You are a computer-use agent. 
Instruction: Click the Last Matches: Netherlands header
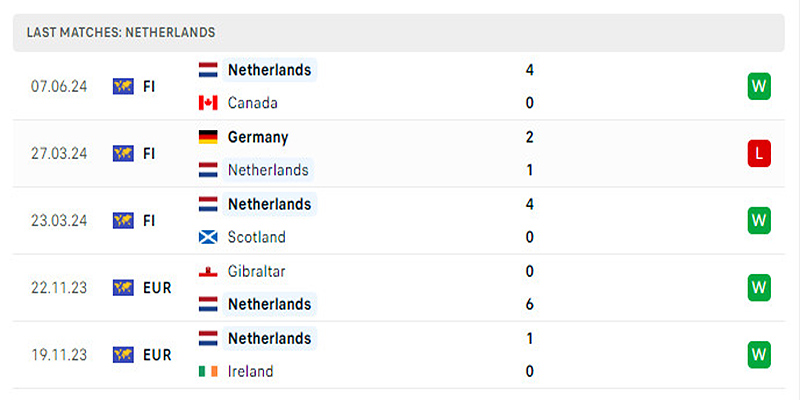click(x=121, y=32)
